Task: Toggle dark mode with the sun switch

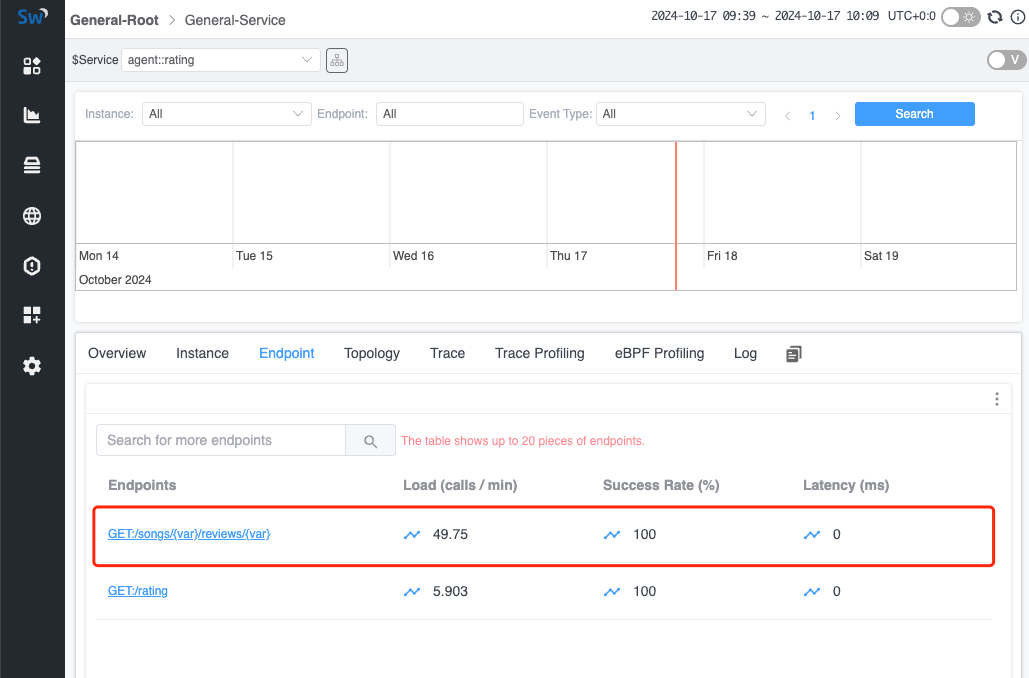Action: (x=960, y=17)
